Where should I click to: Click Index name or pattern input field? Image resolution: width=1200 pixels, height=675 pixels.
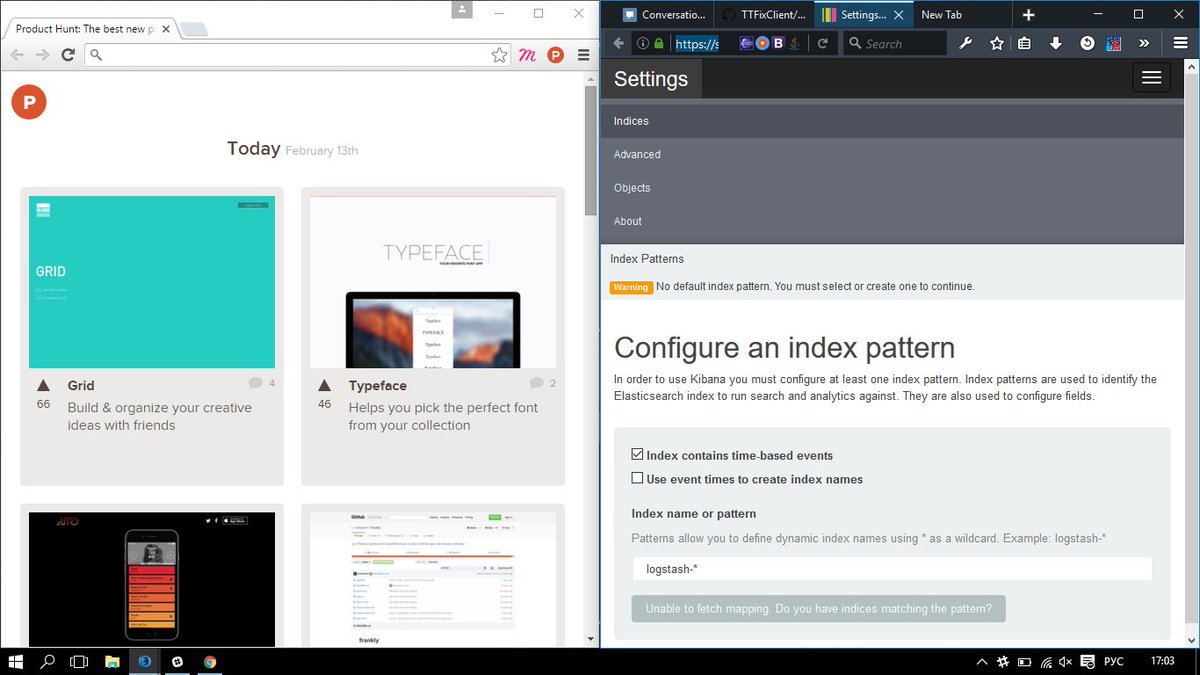pyautogui.click(x=892, y=569)
